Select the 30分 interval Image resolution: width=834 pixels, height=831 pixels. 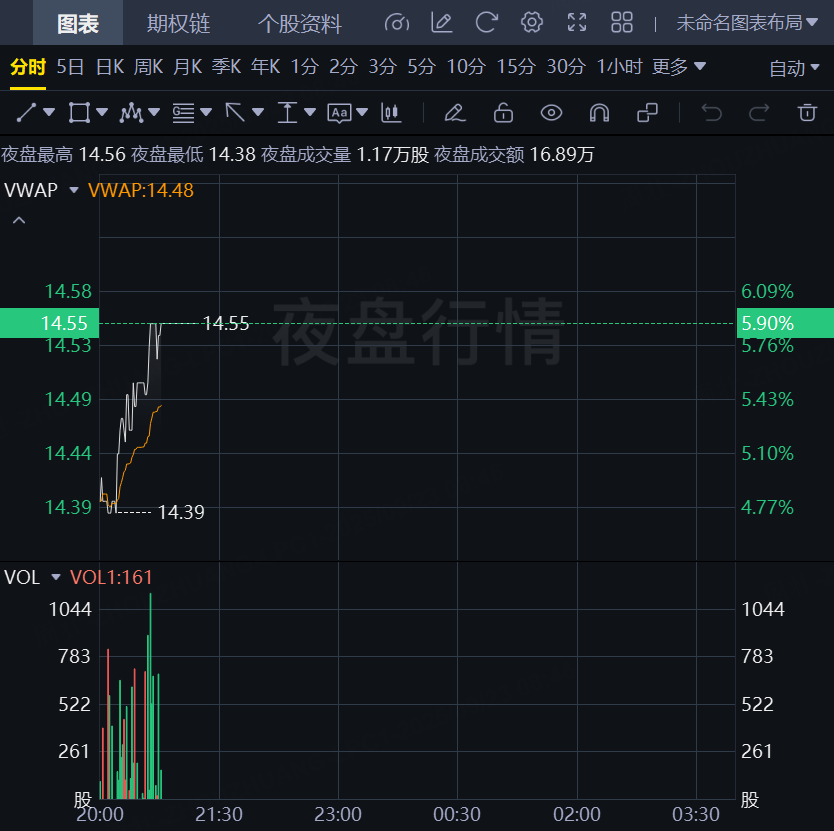tap(566, 67)
